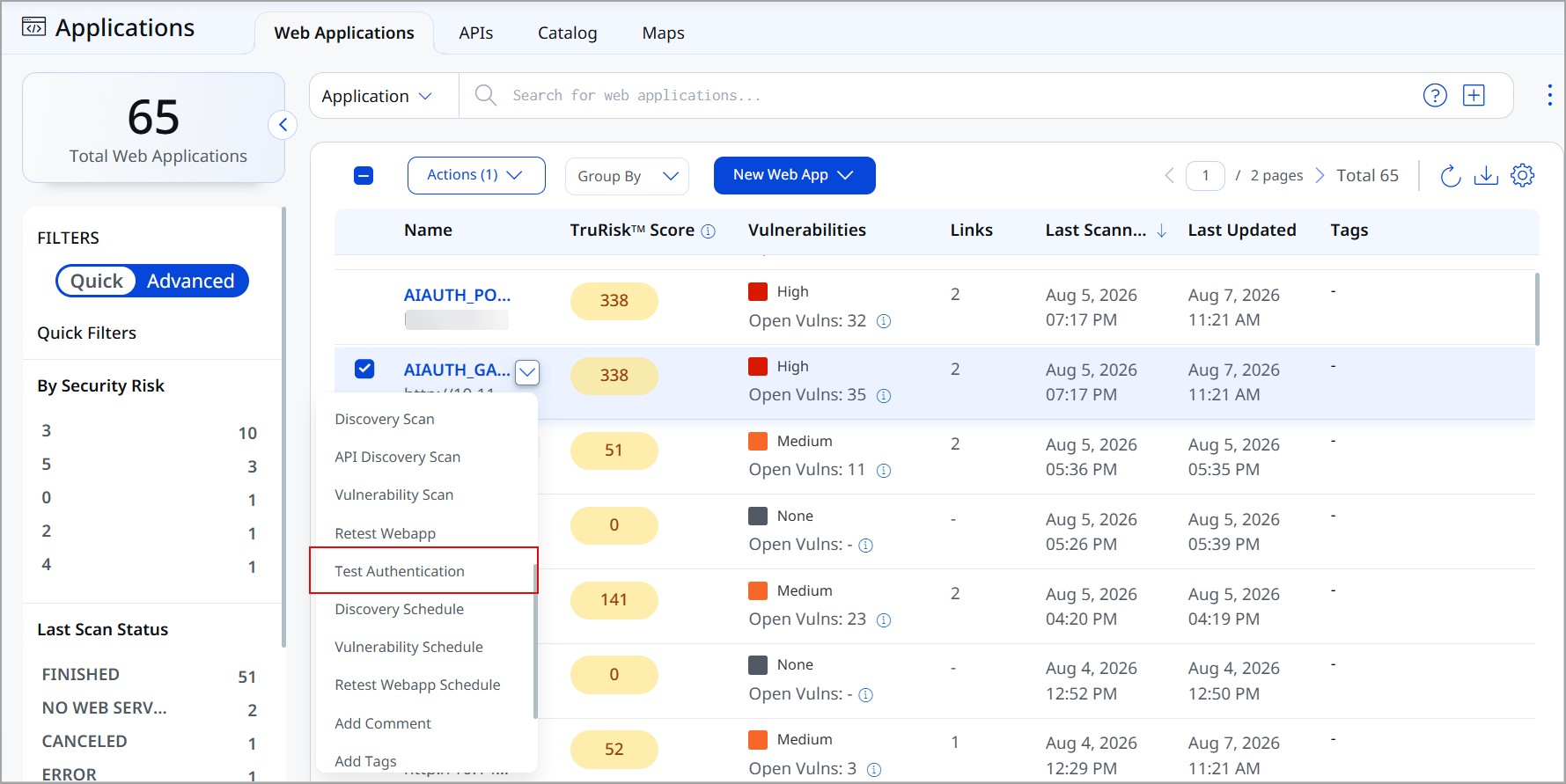Viewport: 1566px width, 784px height.
Task: Open the Group By dropdown
Action: point(627,176)
